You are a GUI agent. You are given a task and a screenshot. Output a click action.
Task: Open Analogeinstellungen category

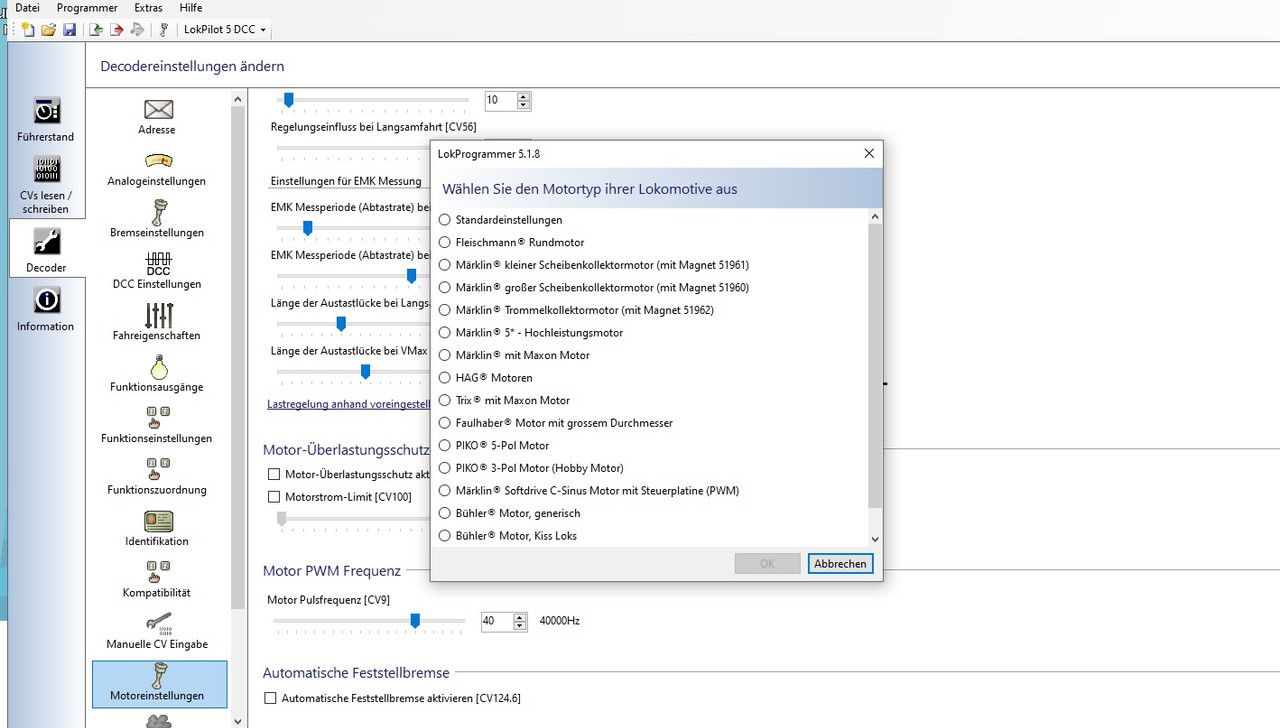(157, 169)
